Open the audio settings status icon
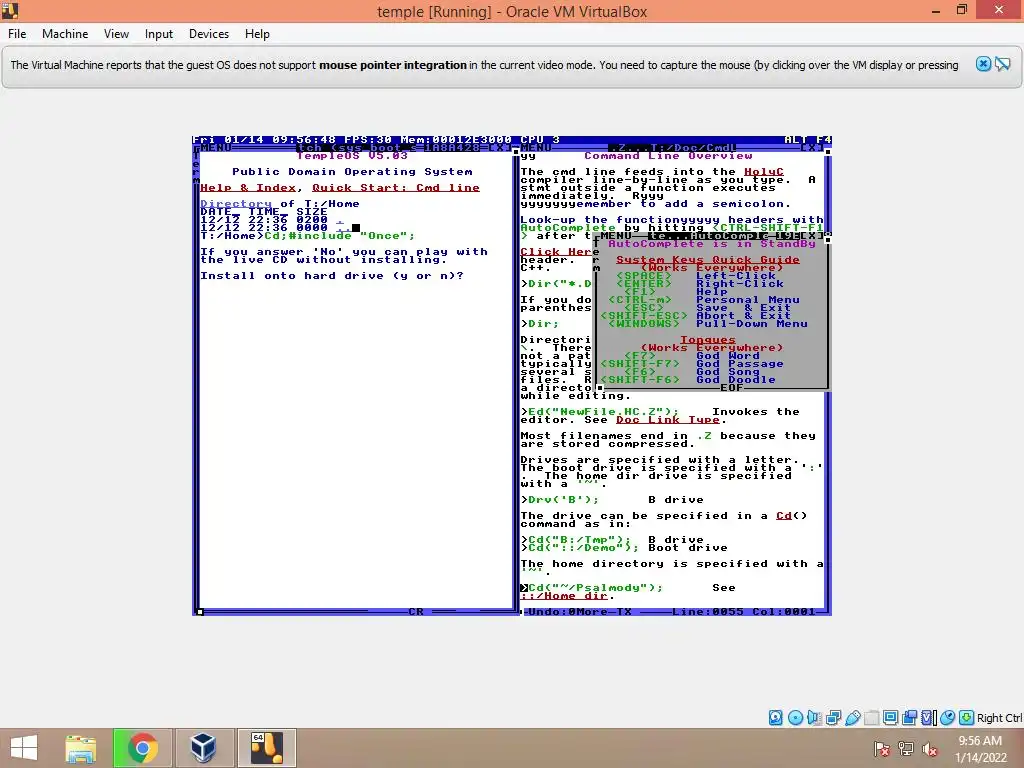The width and height of the screenshot is (1024, 768). [814, 718]
